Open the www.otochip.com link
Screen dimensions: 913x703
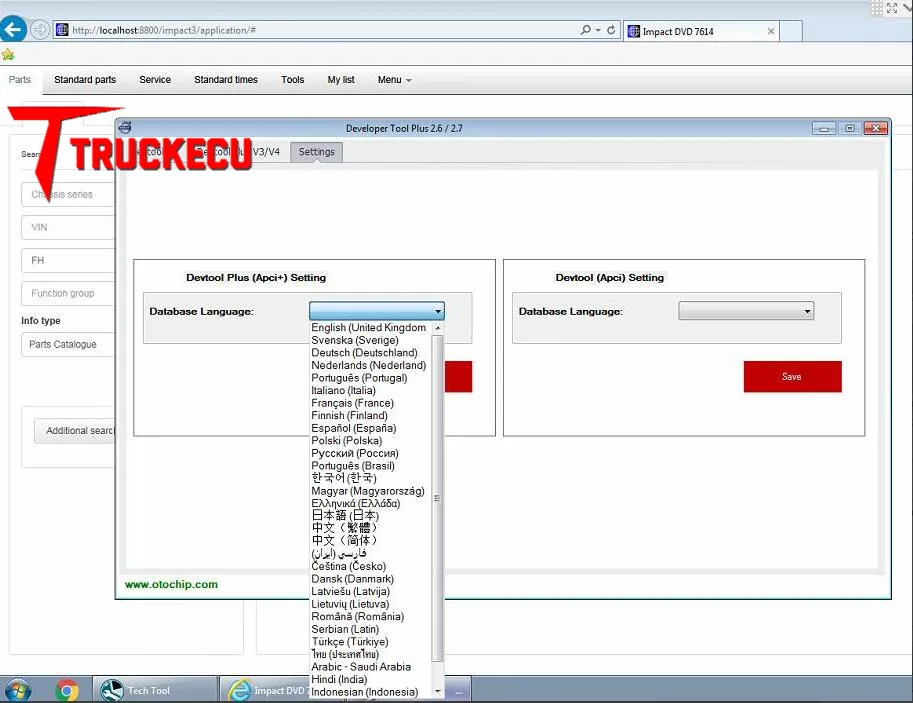[x=171, y=584]
